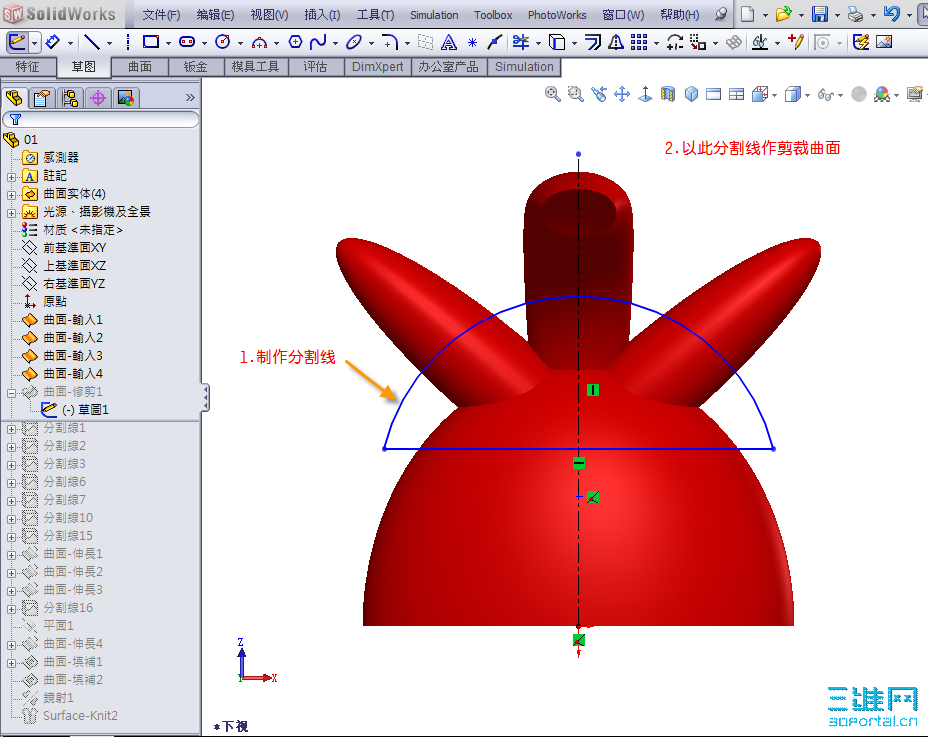Screen dimensions: 928x737
Task: Click the New document icon
Action: coord(748,14)
